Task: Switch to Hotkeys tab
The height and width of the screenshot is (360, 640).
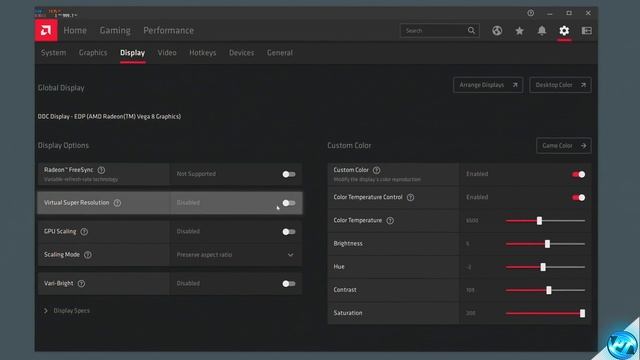Action: [202, 53]
